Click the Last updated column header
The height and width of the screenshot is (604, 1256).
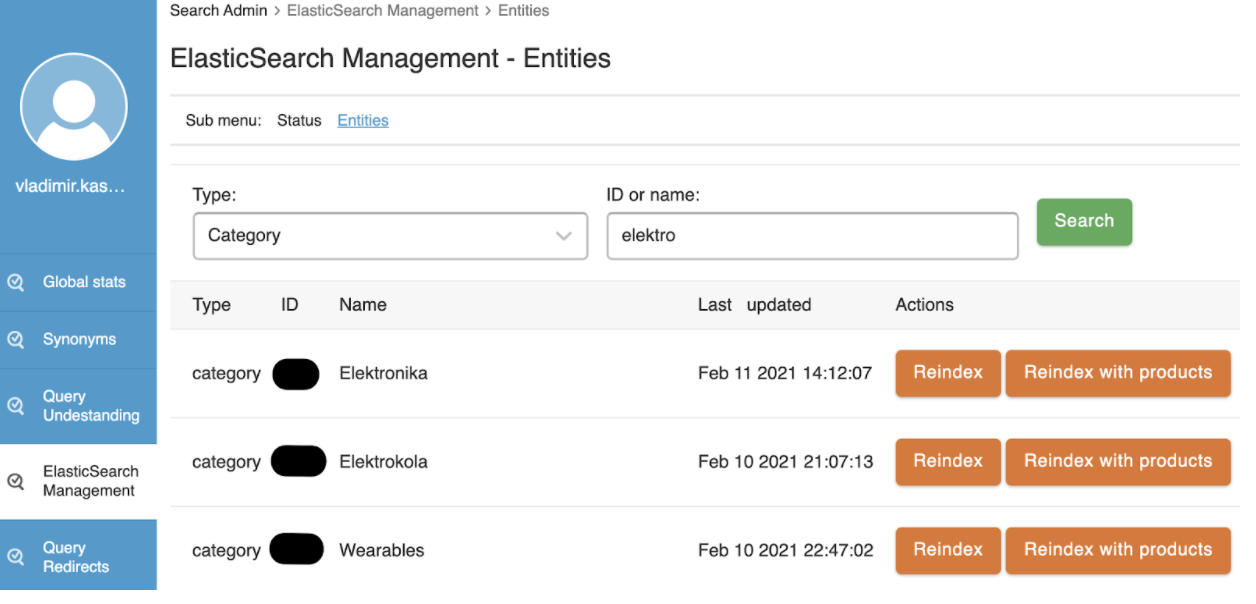click(754, 305)
